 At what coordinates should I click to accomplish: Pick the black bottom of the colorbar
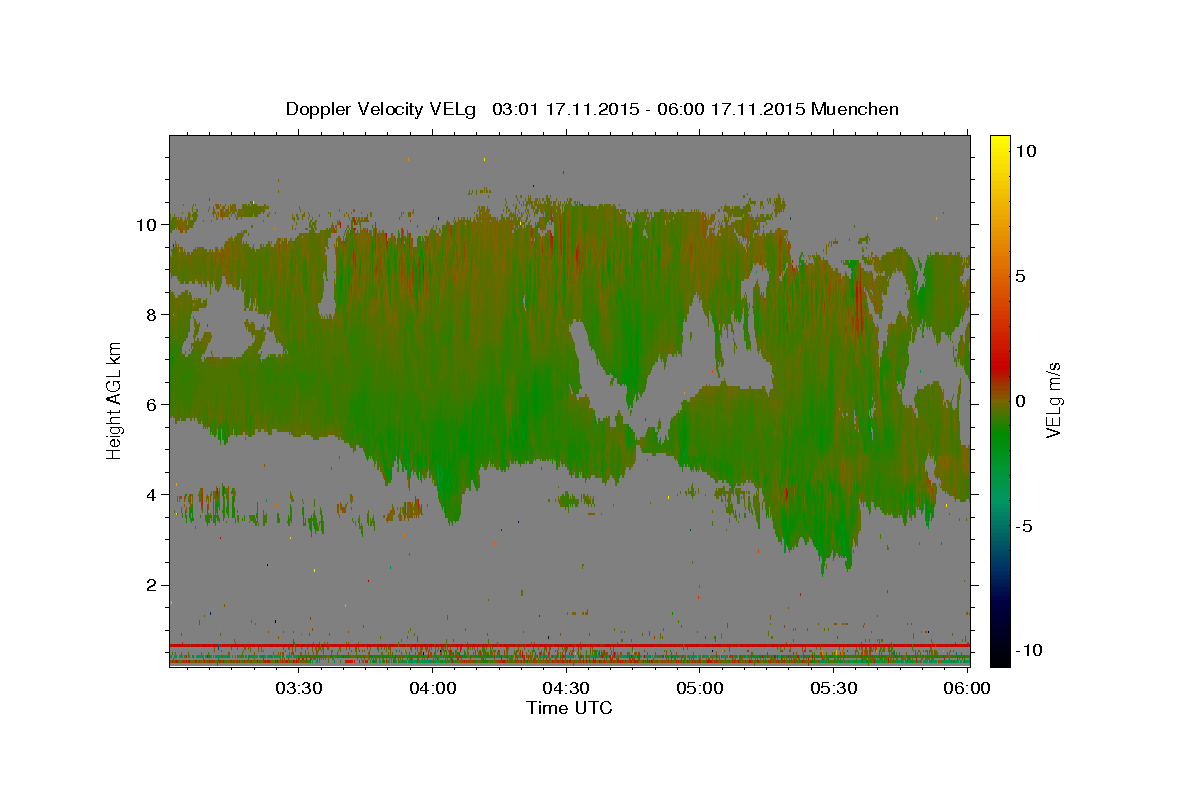click(1000, 657)
